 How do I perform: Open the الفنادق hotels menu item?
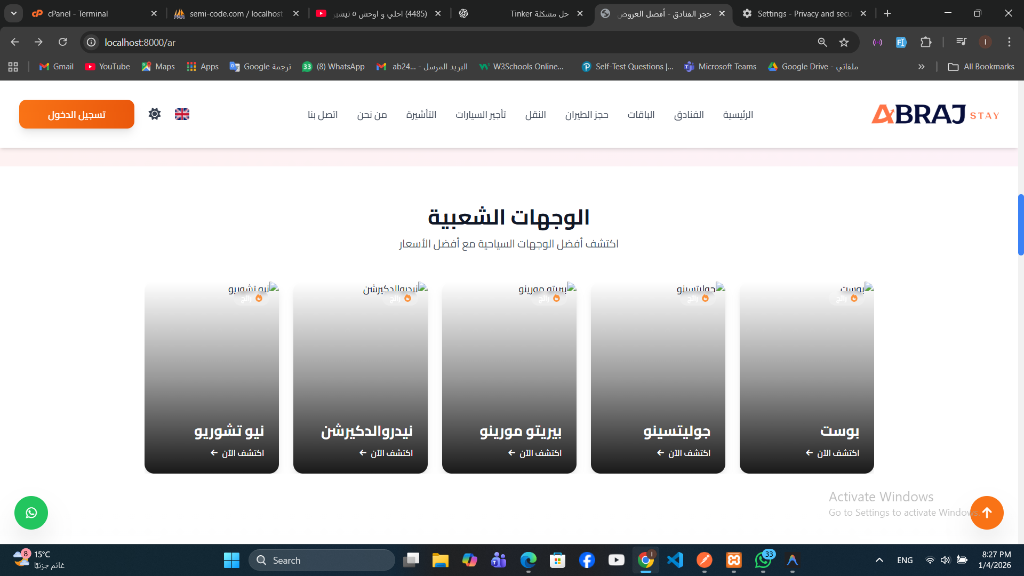point(688,114)
